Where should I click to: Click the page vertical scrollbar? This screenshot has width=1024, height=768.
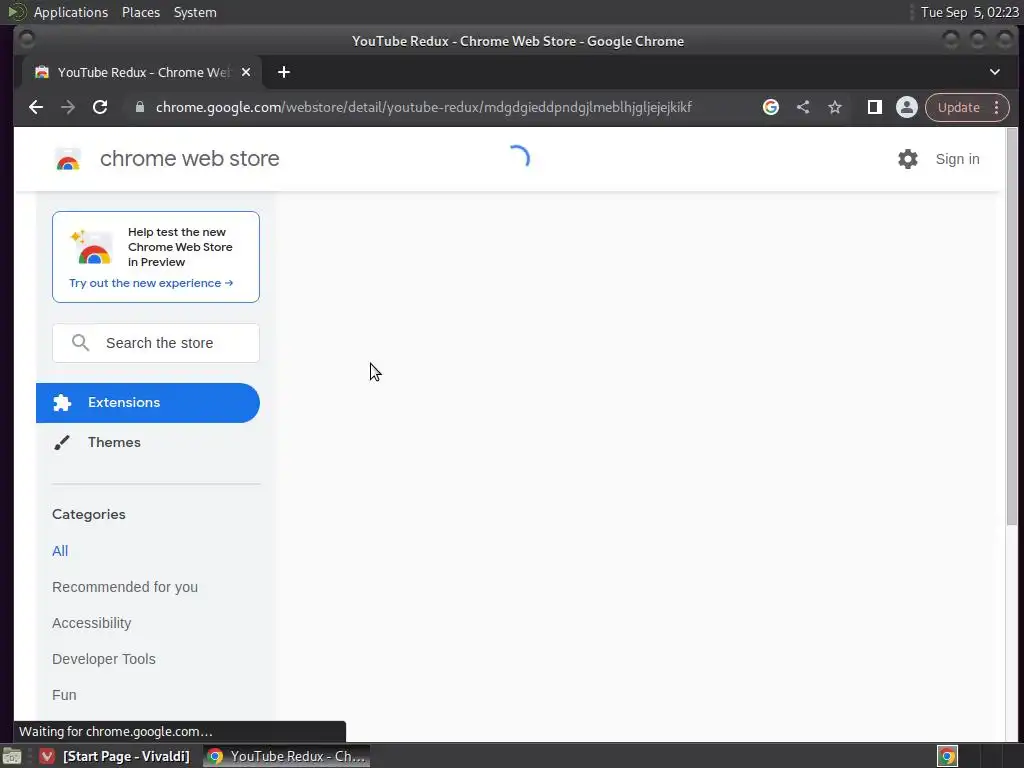(1012, 327)
